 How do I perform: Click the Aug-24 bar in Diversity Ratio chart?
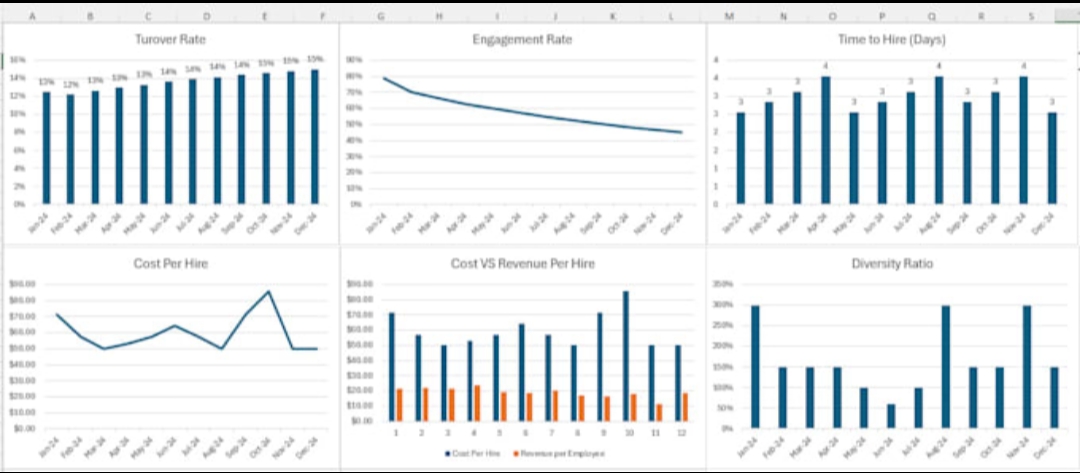pyautogui.click(x=944, y=366)
